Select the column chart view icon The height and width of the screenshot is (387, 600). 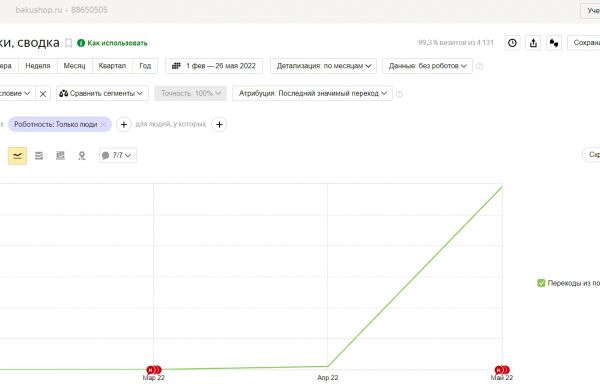click(60, 155)
